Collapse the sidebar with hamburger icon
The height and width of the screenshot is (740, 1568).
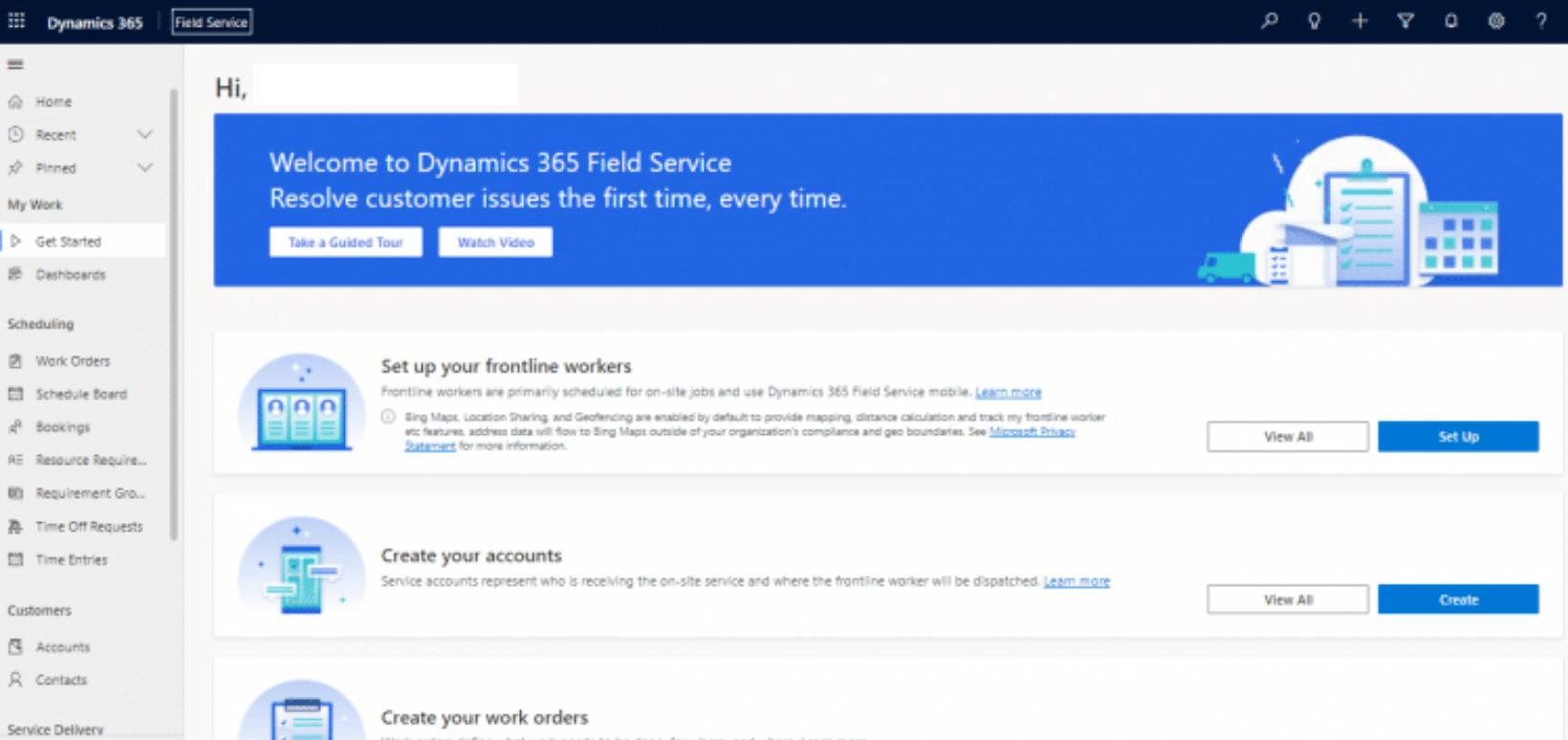(x=15, y=64)
